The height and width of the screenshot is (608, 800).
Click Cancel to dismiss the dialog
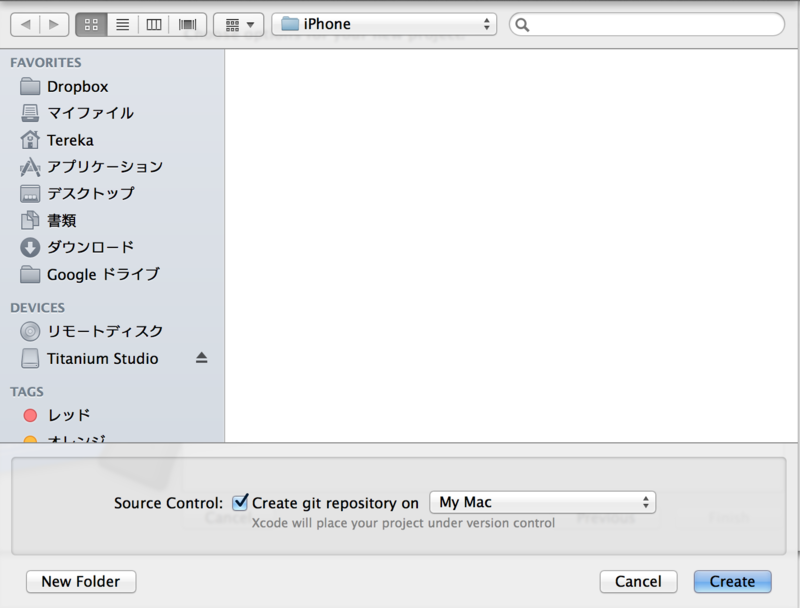(x=638, y=581)
